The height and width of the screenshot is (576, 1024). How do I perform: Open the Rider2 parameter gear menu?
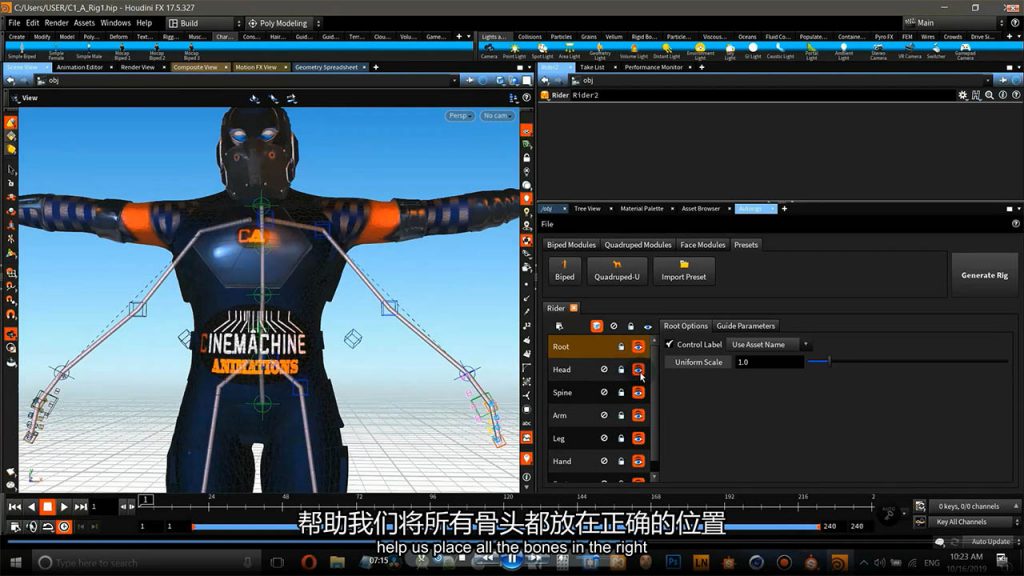(x=963, y=95)
